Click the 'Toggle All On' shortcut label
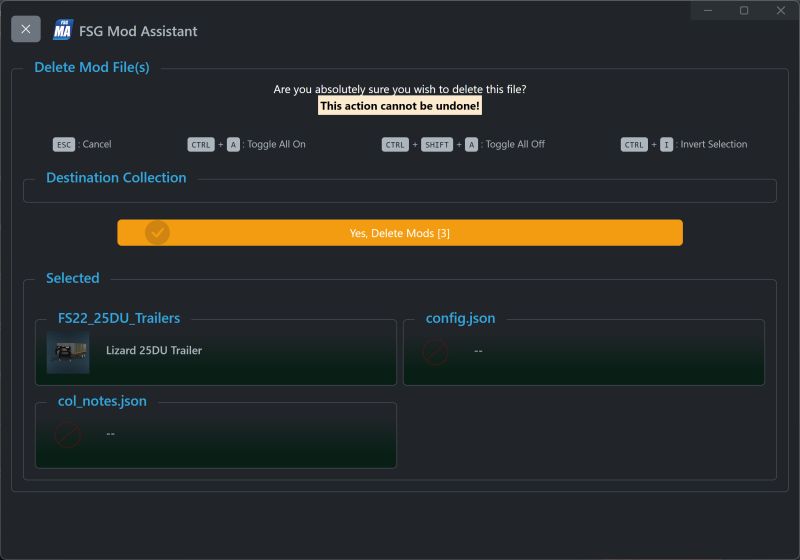The image size is (800, 560). [276, 144]
